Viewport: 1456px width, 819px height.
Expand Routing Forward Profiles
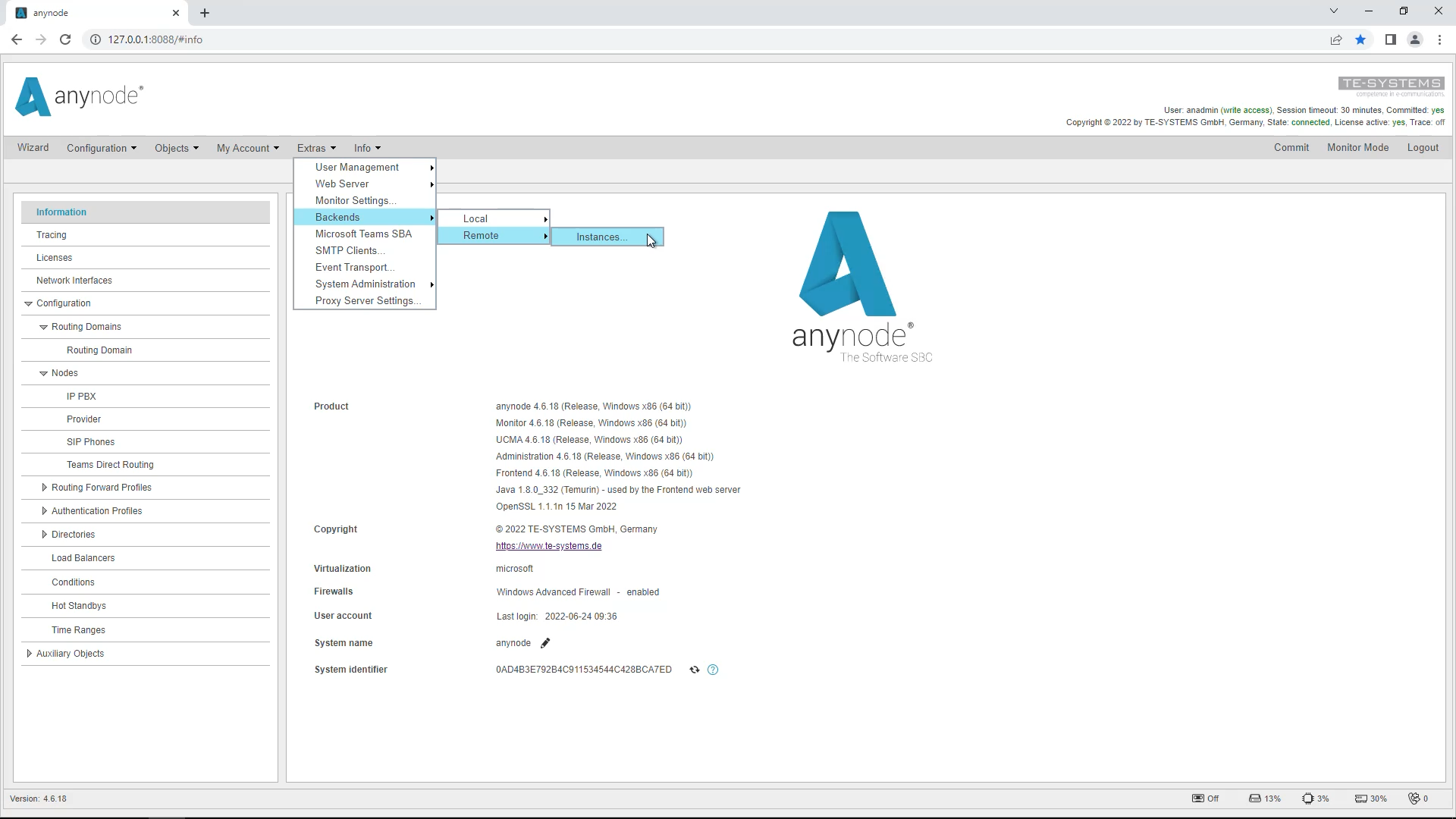44,488
